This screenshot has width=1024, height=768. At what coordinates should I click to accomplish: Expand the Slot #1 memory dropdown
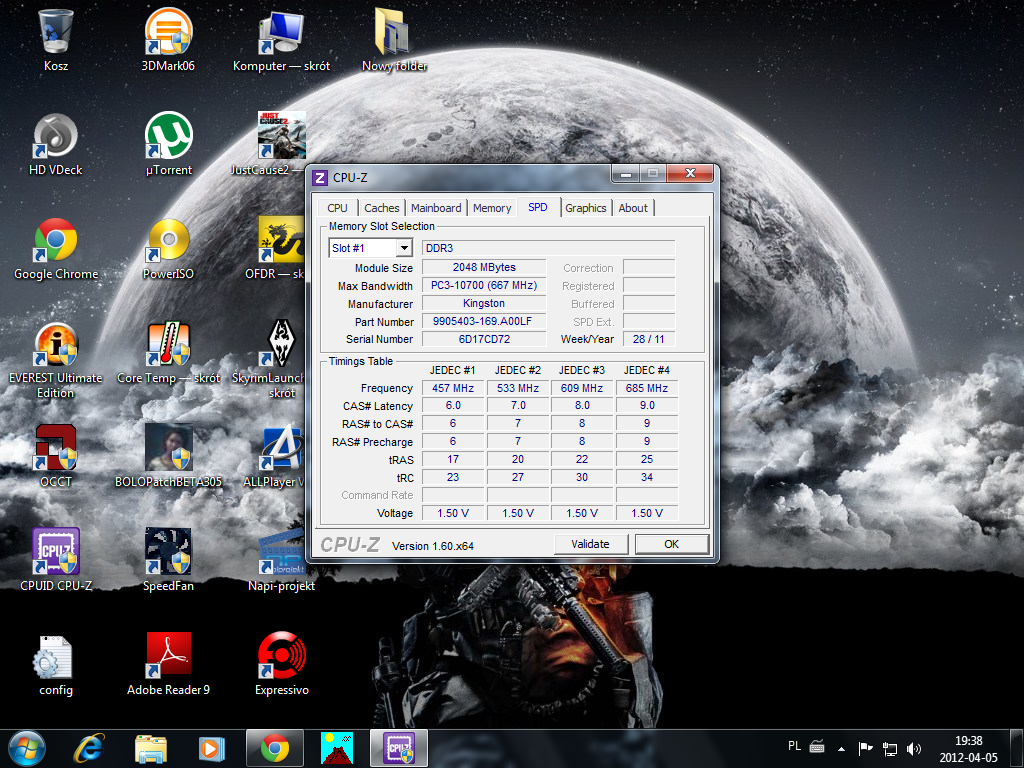pyautogui.click(x=404, y=248)
